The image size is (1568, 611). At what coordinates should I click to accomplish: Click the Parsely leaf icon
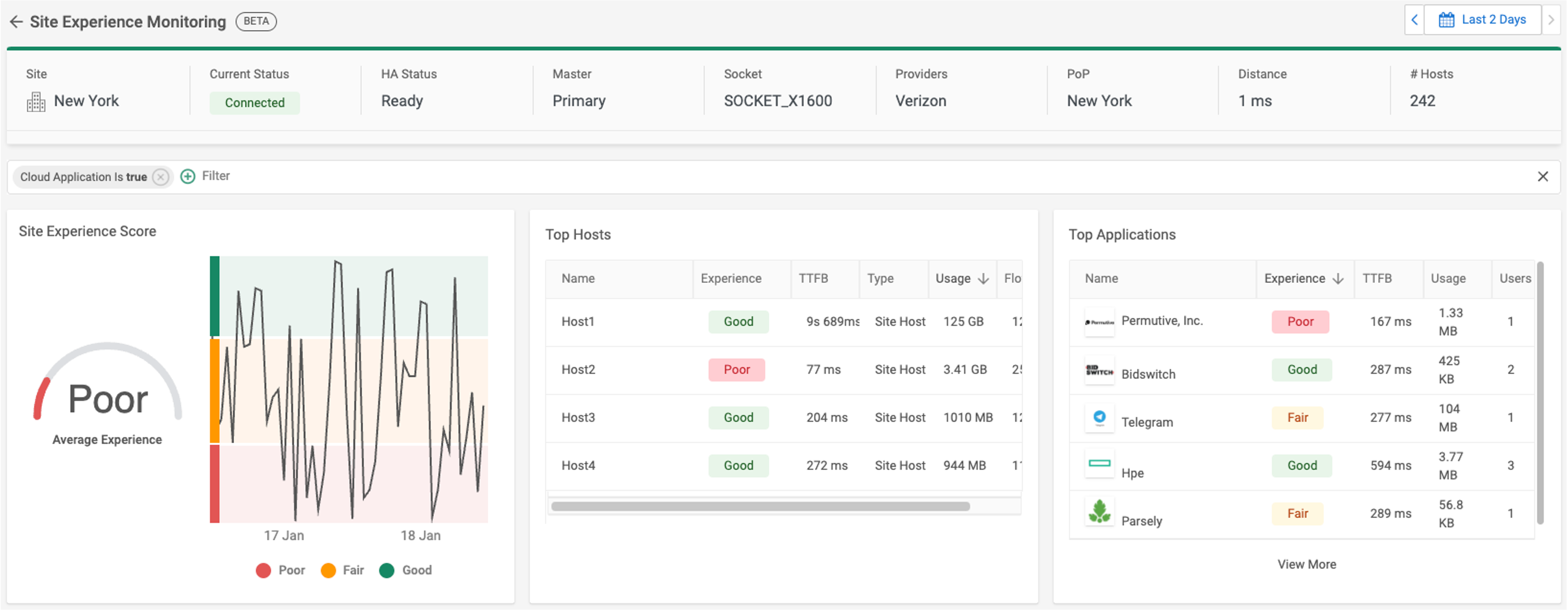1099,513
